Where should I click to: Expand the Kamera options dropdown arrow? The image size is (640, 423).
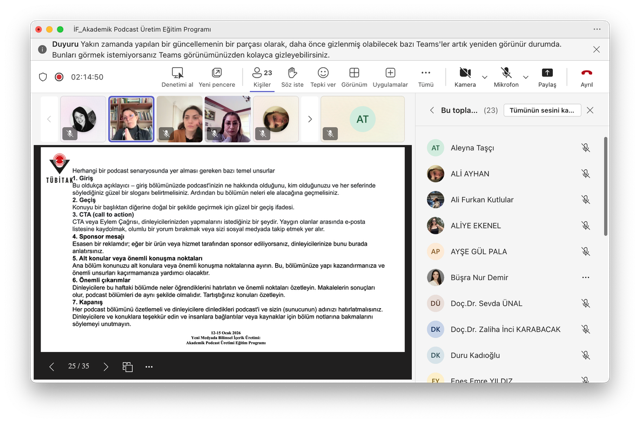pos(485,77)
